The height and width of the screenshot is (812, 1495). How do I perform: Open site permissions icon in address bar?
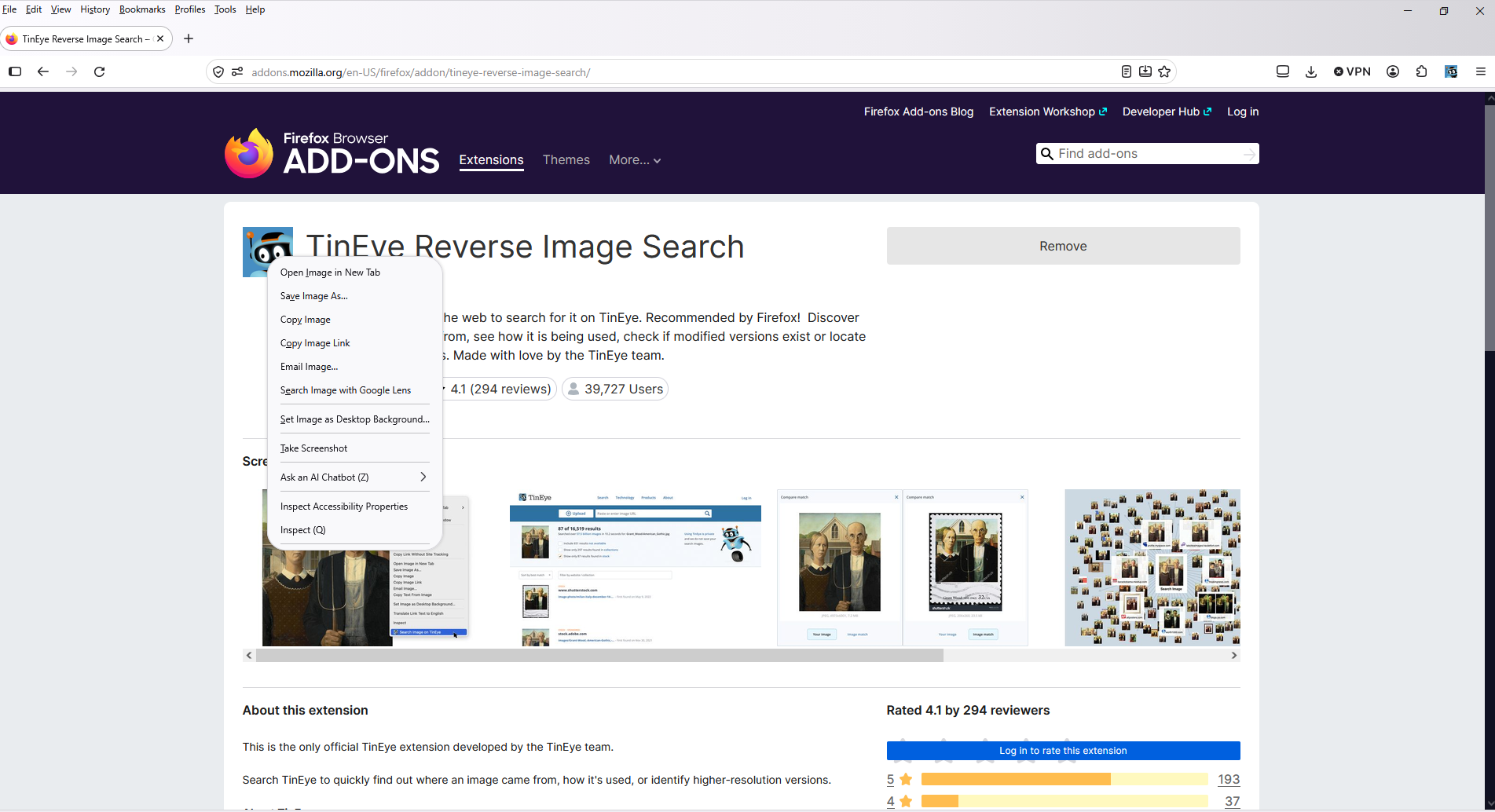tap(237, 72)
